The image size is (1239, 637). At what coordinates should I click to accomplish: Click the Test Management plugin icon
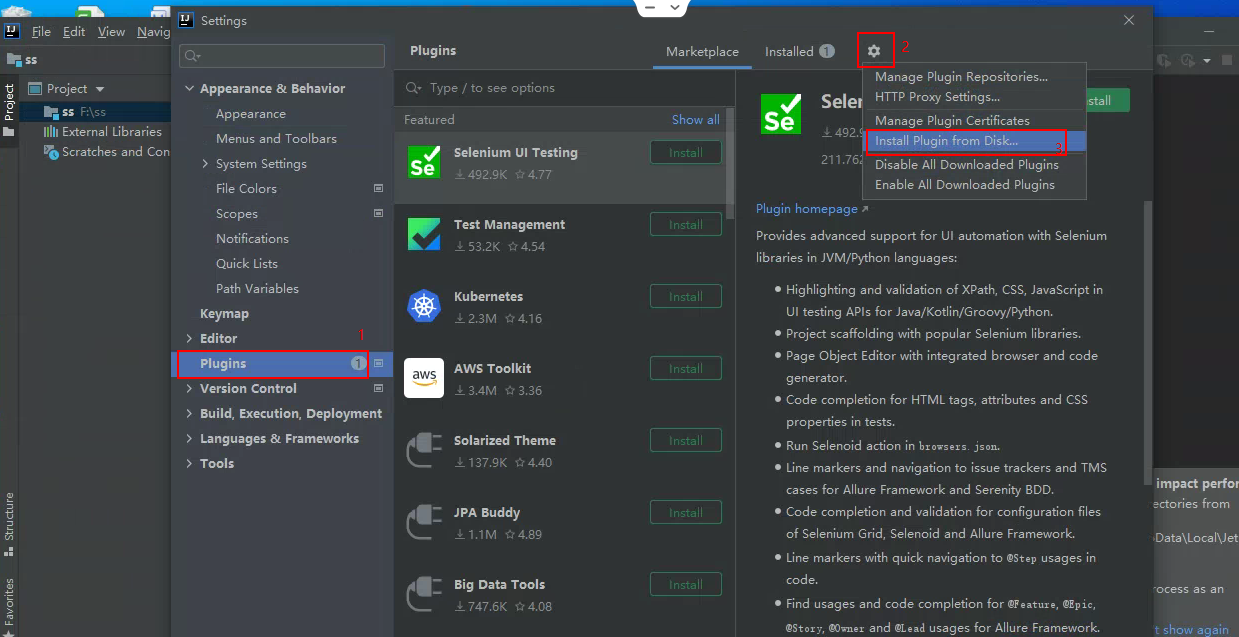tap(424, 234)
